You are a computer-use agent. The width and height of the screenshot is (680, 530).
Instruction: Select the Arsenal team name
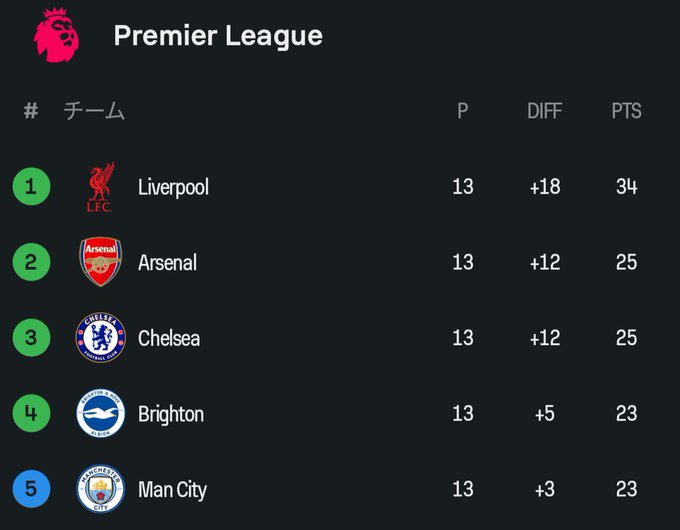pos(167,262)
